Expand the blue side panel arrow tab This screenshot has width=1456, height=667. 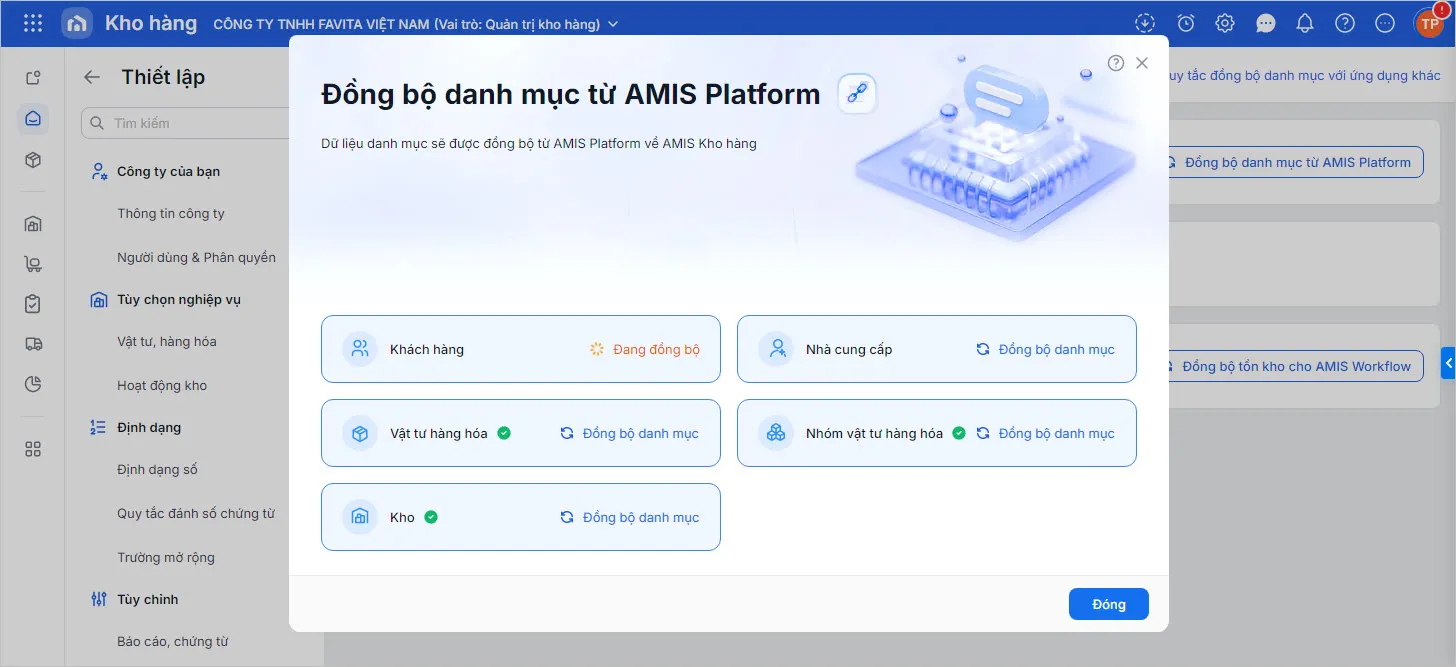[1448, 362]
